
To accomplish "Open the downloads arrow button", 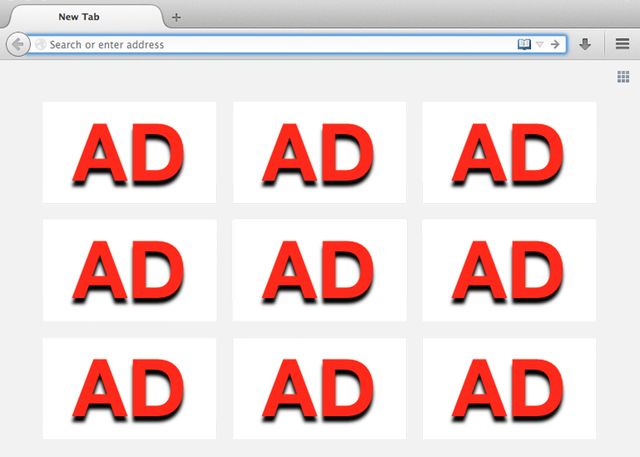I will click(x=585, y=45).
